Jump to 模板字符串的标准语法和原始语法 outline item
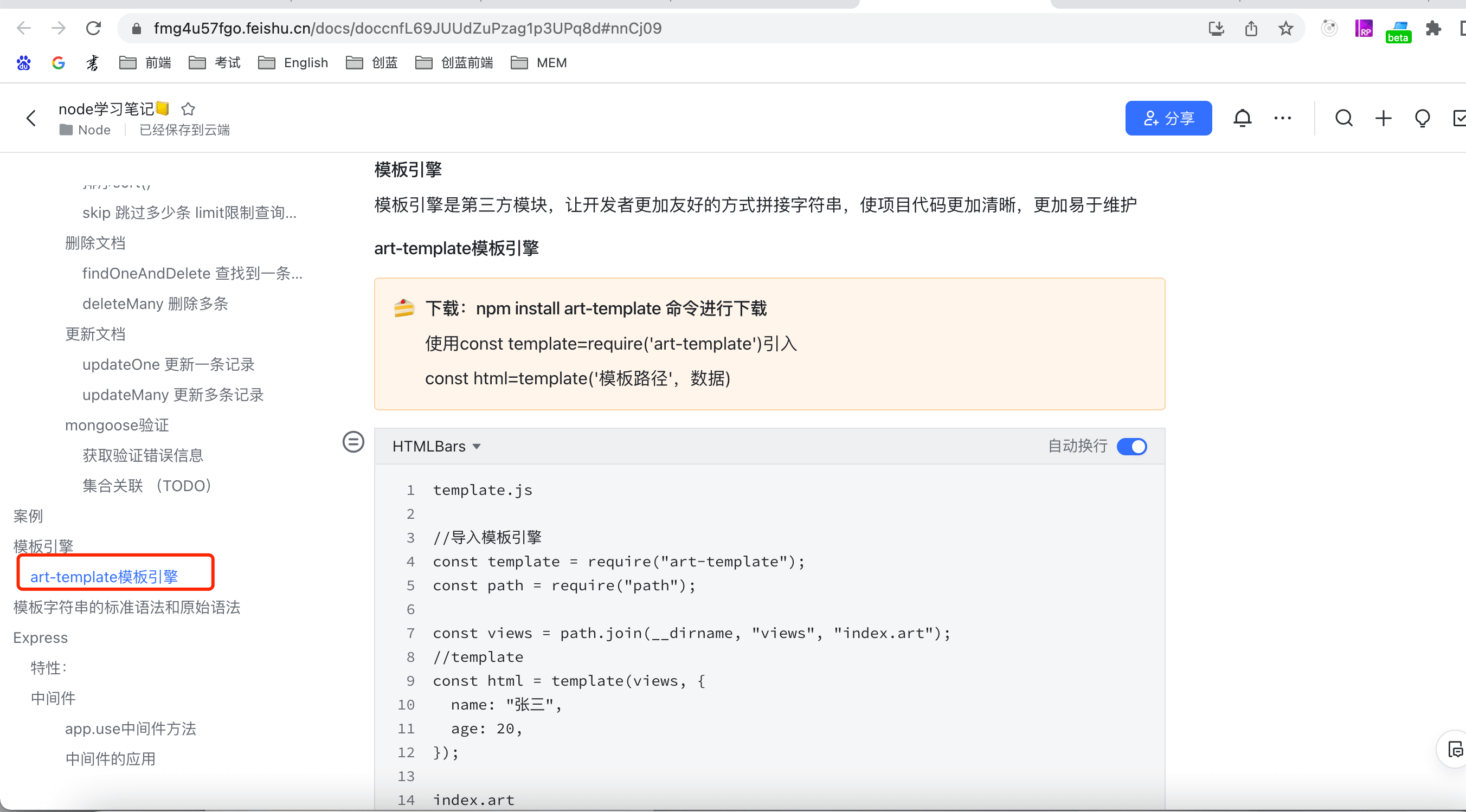This screenshot has width=1466, height=812. [126, 607]
